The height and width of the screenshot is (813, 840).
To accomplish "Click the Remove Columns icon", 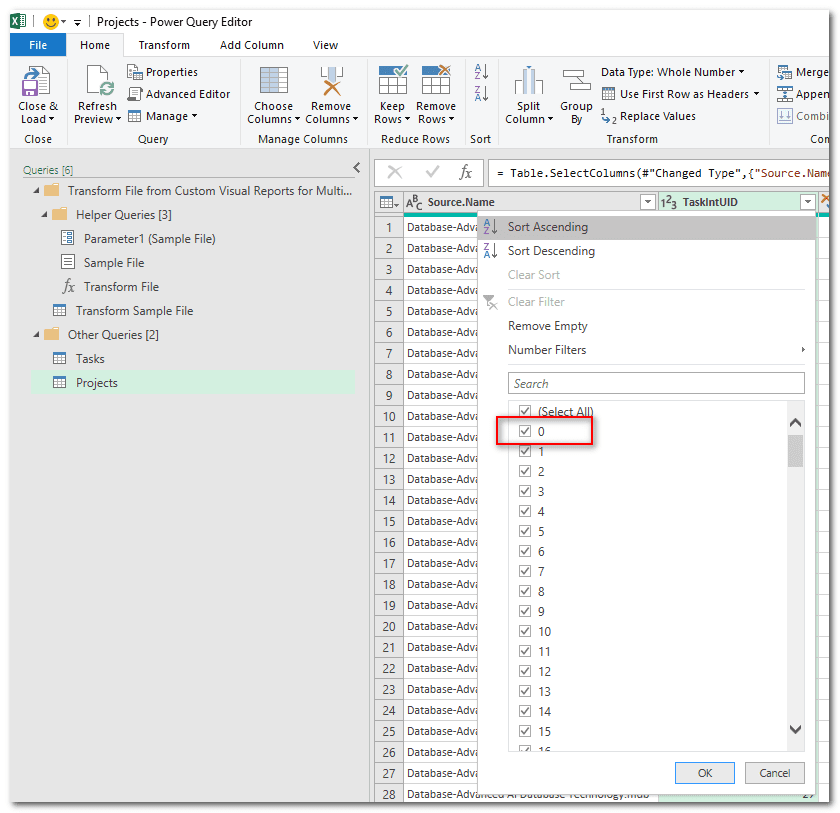I will [x=331, y=81].
